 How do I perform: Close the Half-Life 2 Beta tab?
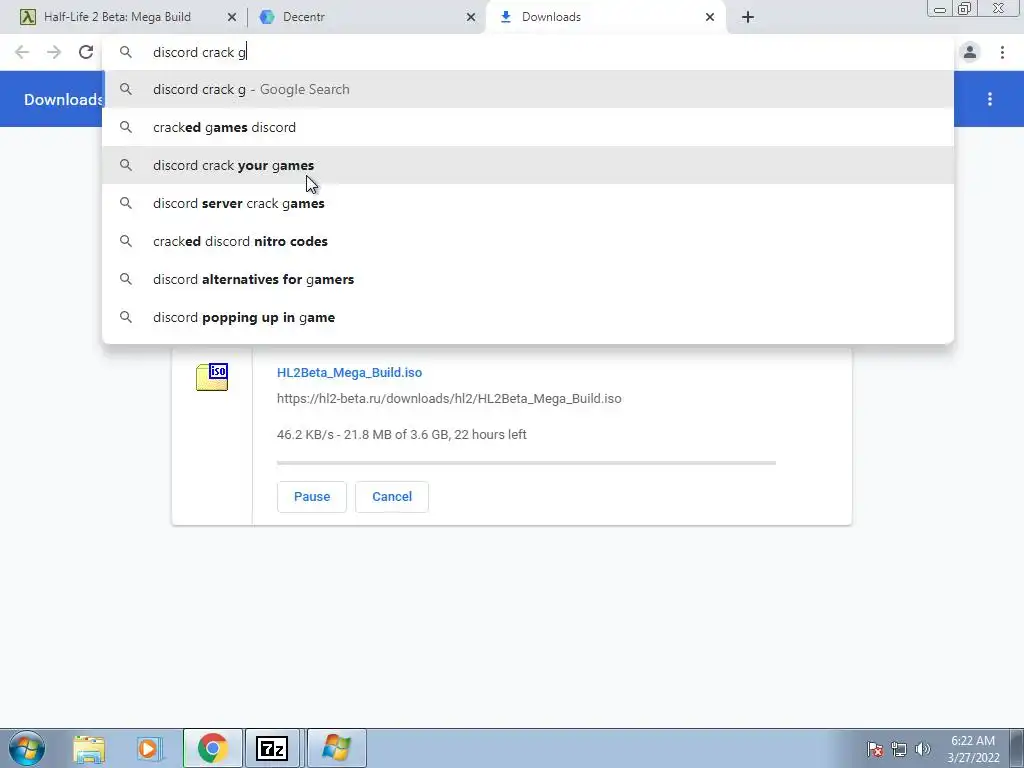[x=231, y=17]
